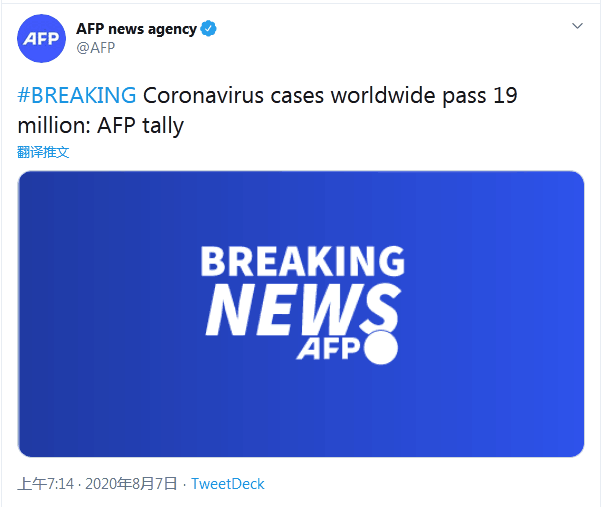Click the blue verified badge
Viewport: 613px width, 507px height.
coord(209,29)
